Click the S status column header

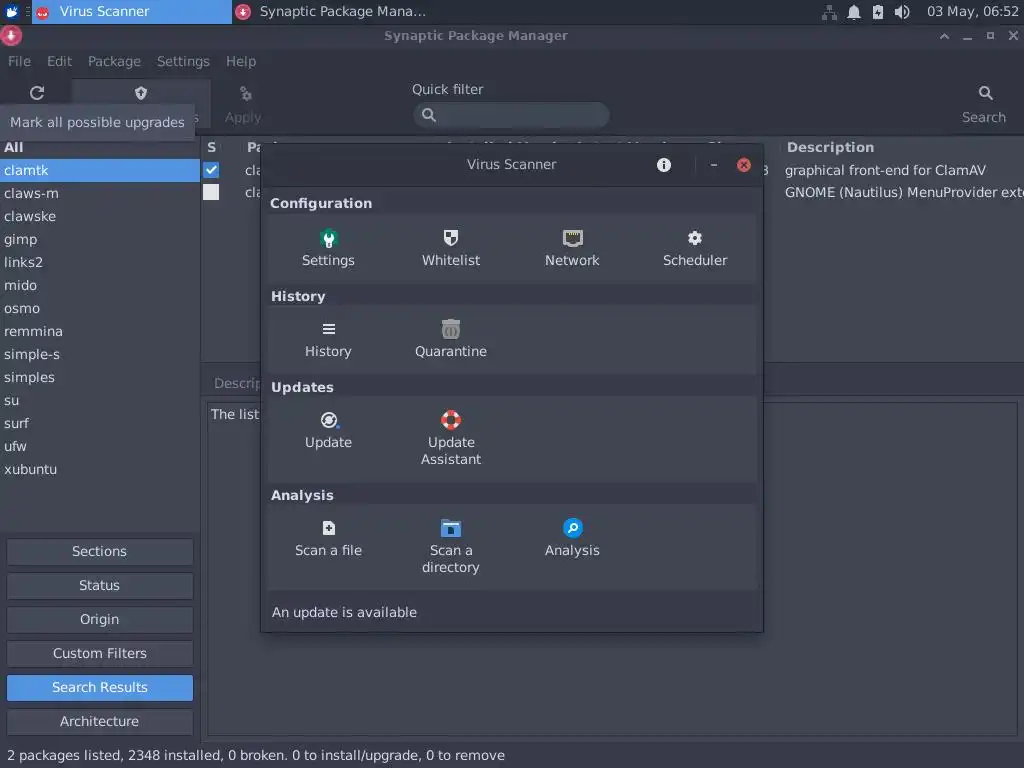(x=212, y=148)
